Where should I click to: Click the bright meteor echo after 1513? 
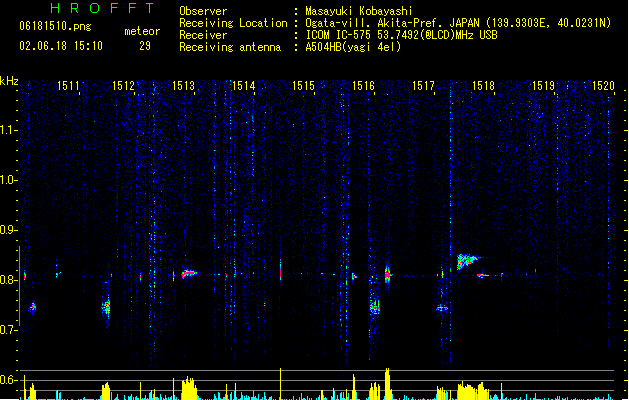pyautogui.click(x=189, y=274)
